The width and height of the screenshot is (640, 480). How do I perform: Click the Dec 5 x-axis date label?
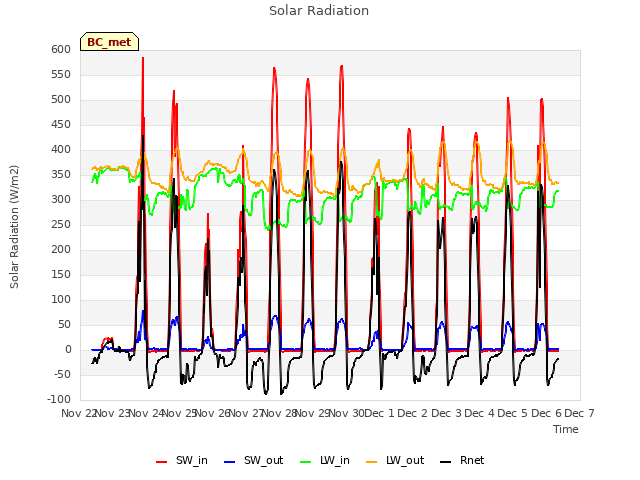[x=513, y=413]
